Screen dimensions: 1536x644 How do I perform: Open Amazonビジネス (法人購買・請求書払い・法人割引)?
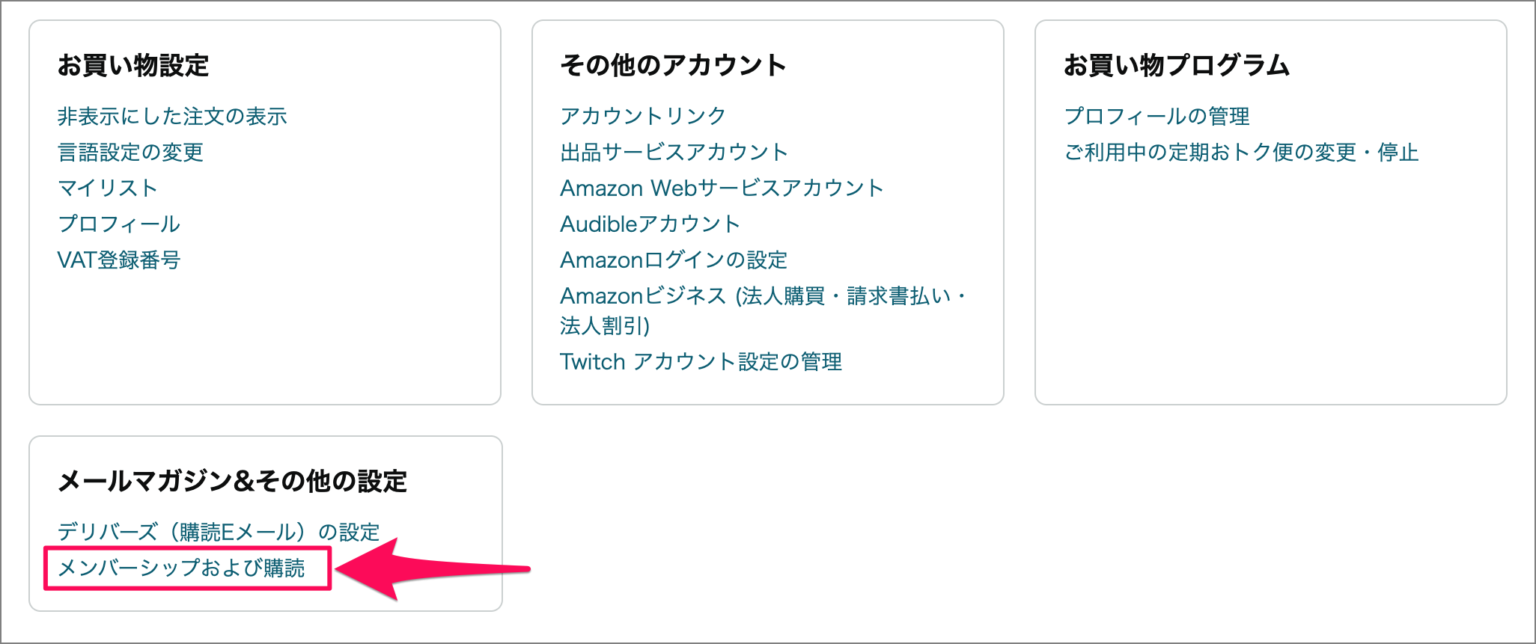tap(765, 297)
